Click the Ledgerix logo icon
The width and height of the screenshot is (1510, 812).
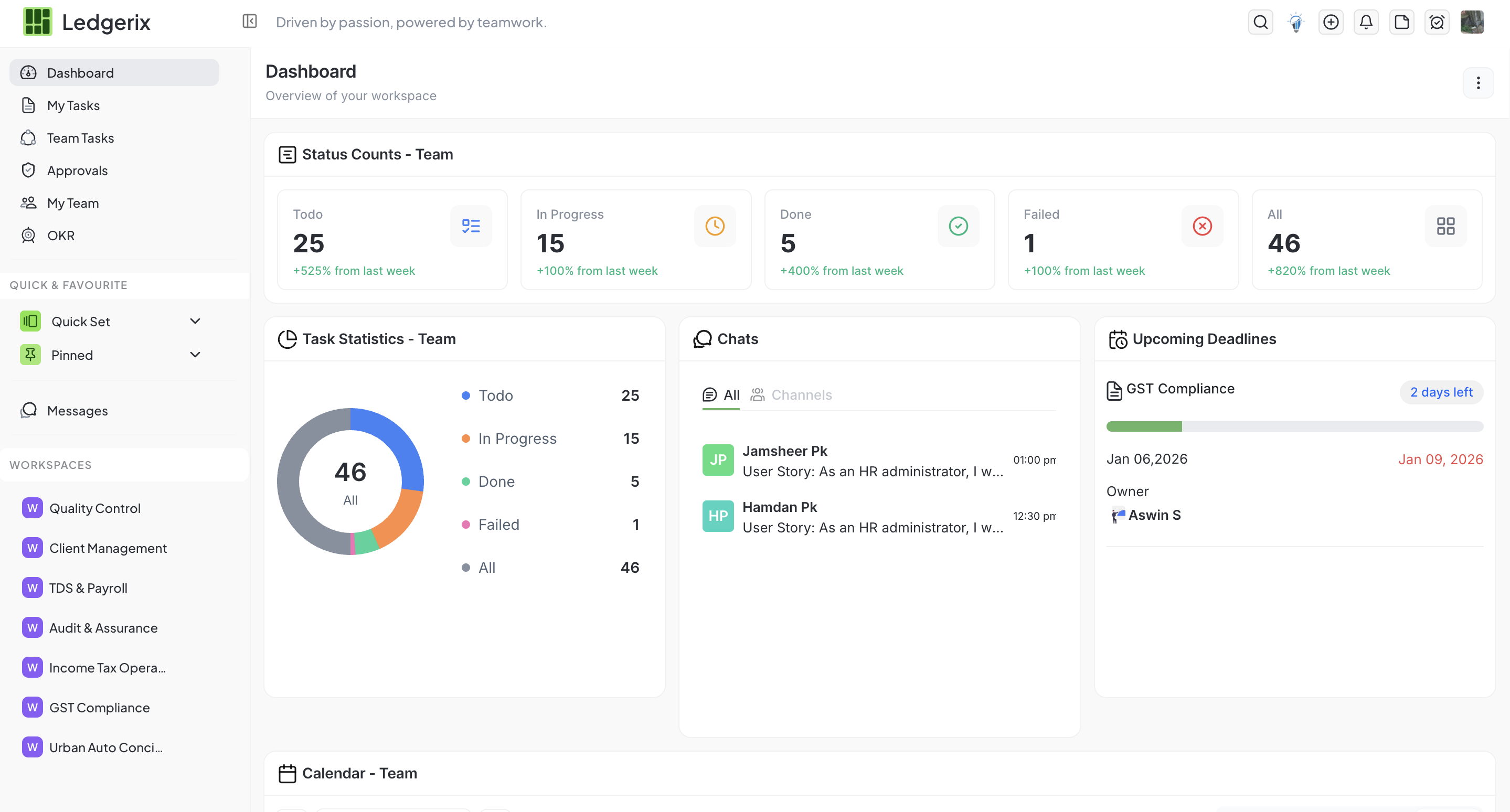click(38, 22)
